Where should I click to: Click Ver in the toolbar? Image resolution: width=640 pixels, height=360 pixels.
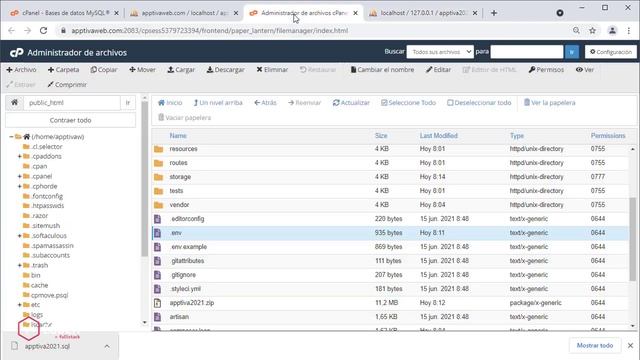click(x=584, y=70)
